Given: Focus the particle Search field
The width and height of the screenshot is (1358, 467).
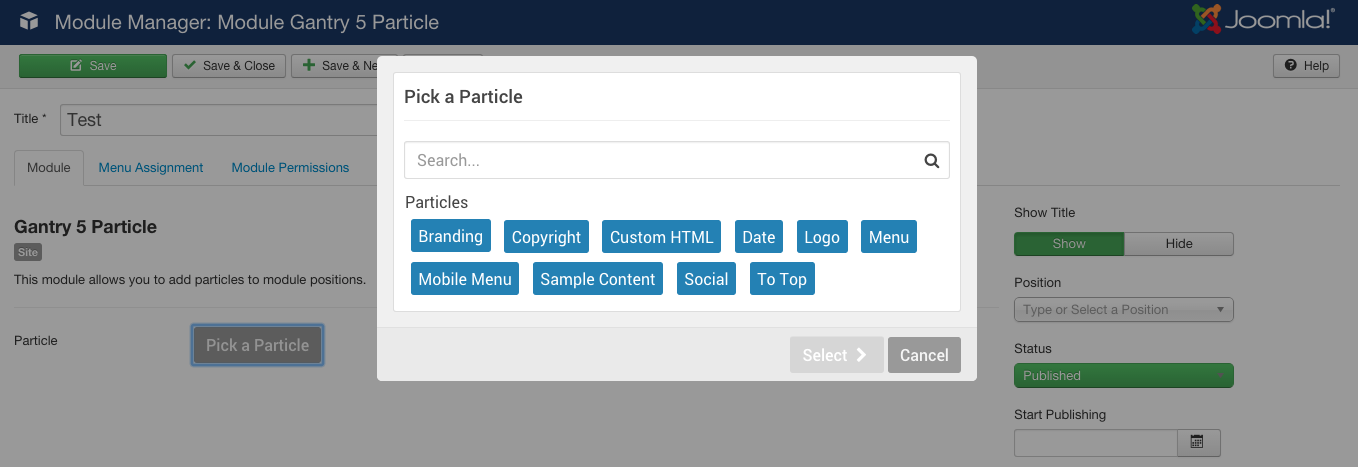Looking at the screenshot, I should 677,160.
